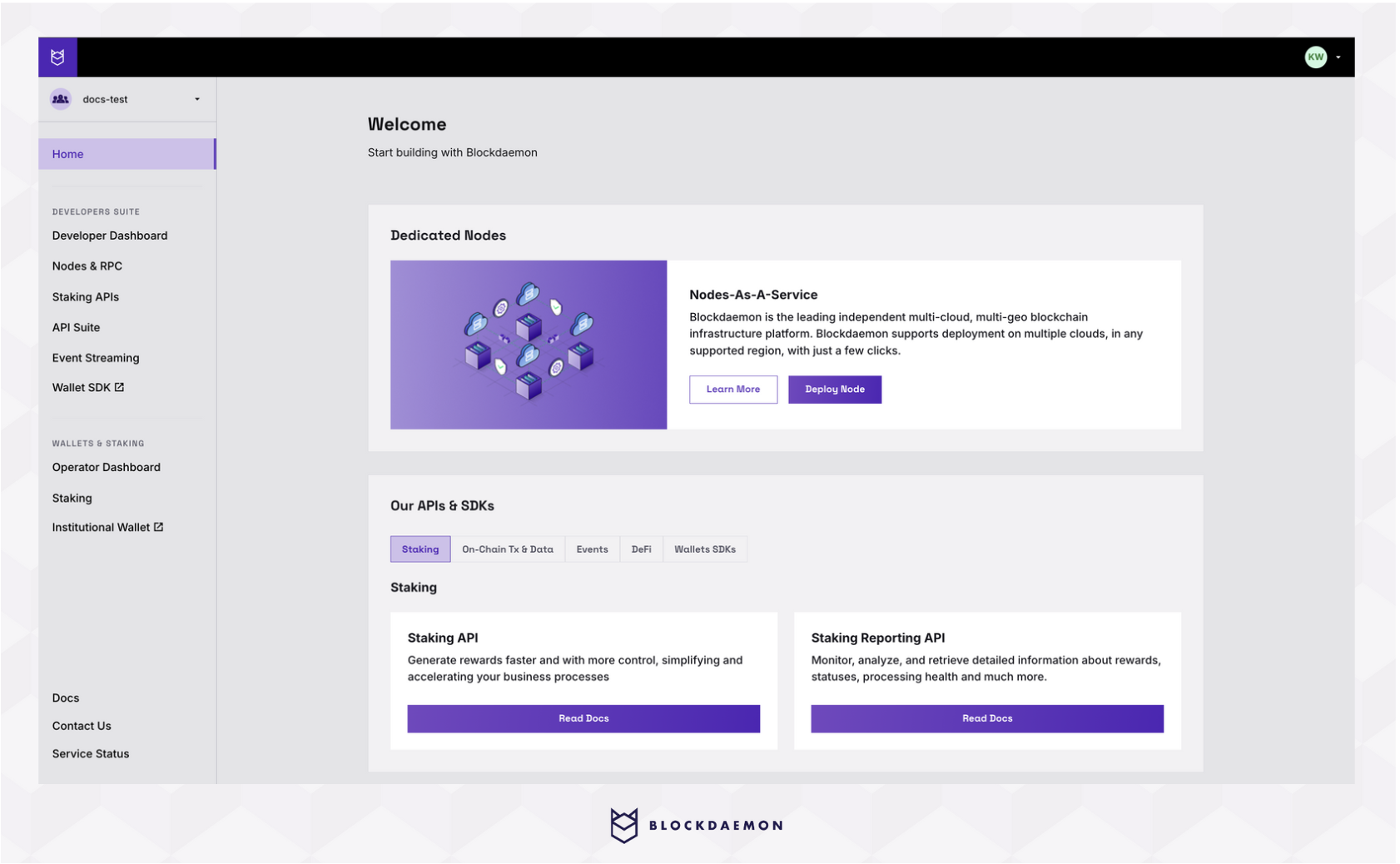1400x864 pixels.
Task: Click Read Docs under Staking API
Action: point(583,718)
